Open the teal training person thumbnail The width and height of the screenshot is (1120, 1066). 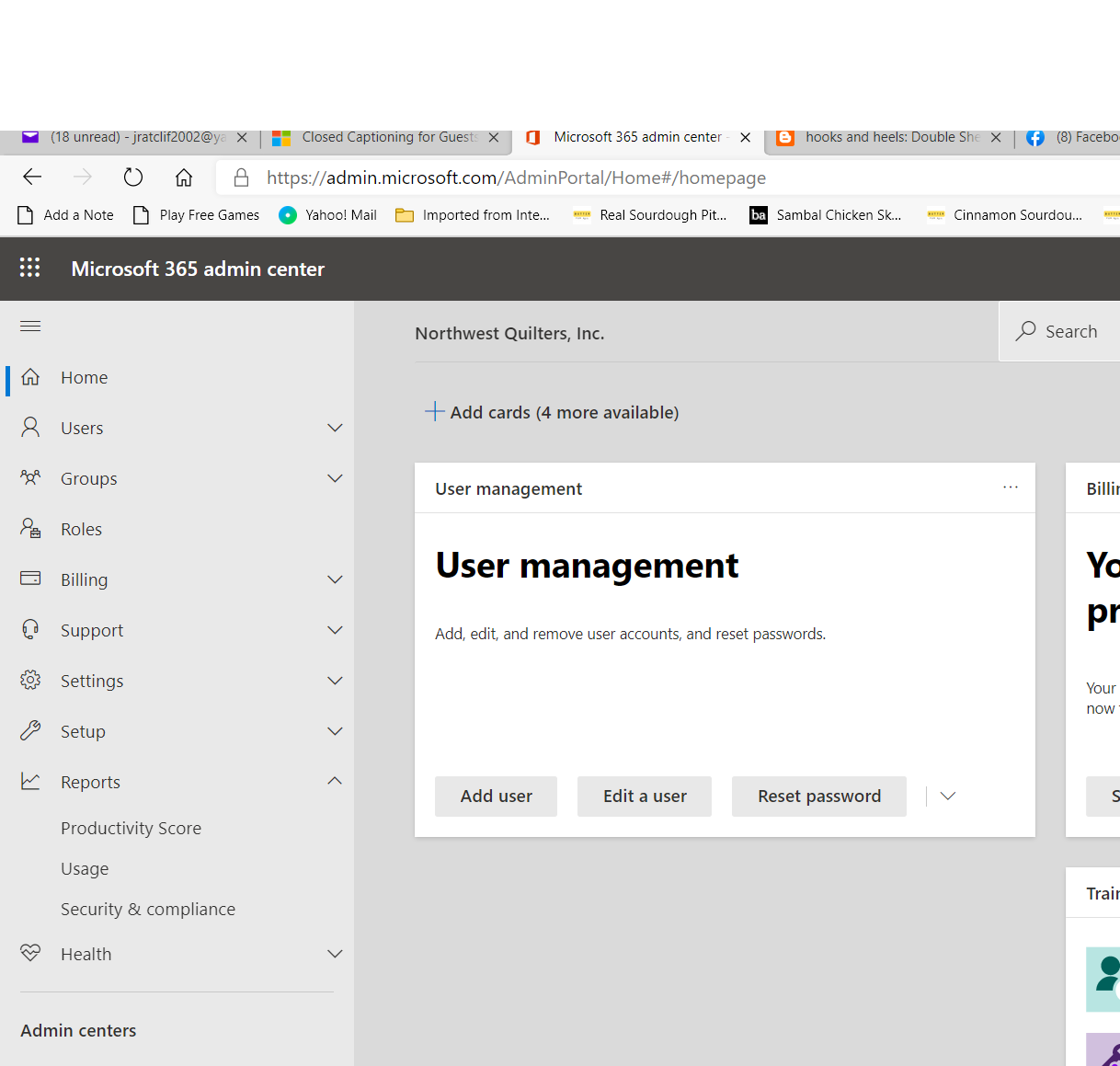[x=1103, y=980]
